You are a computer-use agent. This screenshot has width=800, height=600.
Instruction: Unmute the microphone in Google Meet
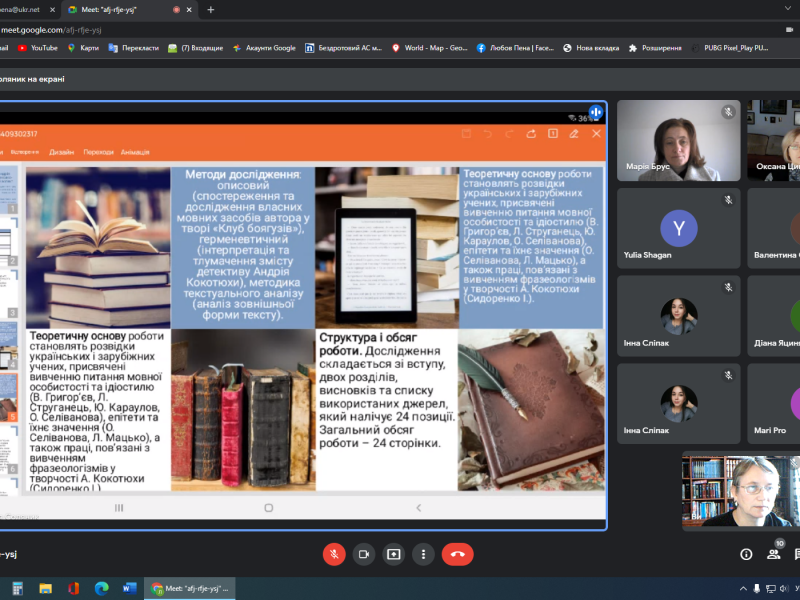coord(333,554)
